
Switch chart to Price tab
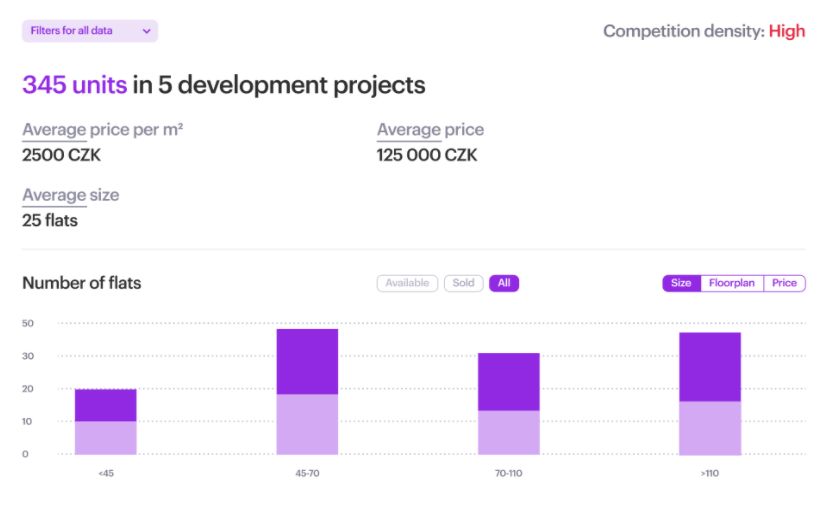pyautogui.click(x=784, y=283)
